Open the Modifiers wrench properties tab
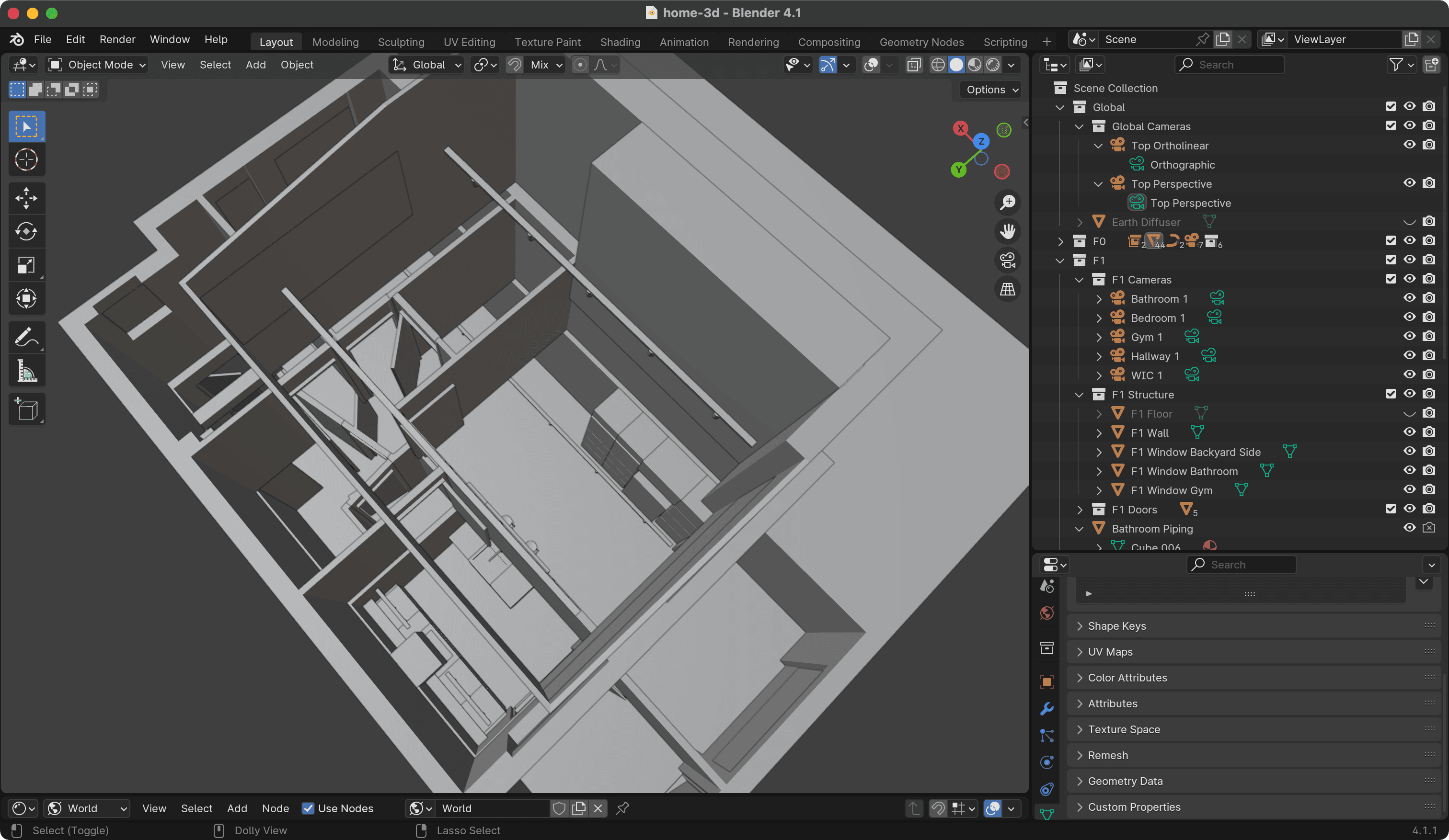Viewport: 1449px width, 840px height. (x=1047, y=709)
